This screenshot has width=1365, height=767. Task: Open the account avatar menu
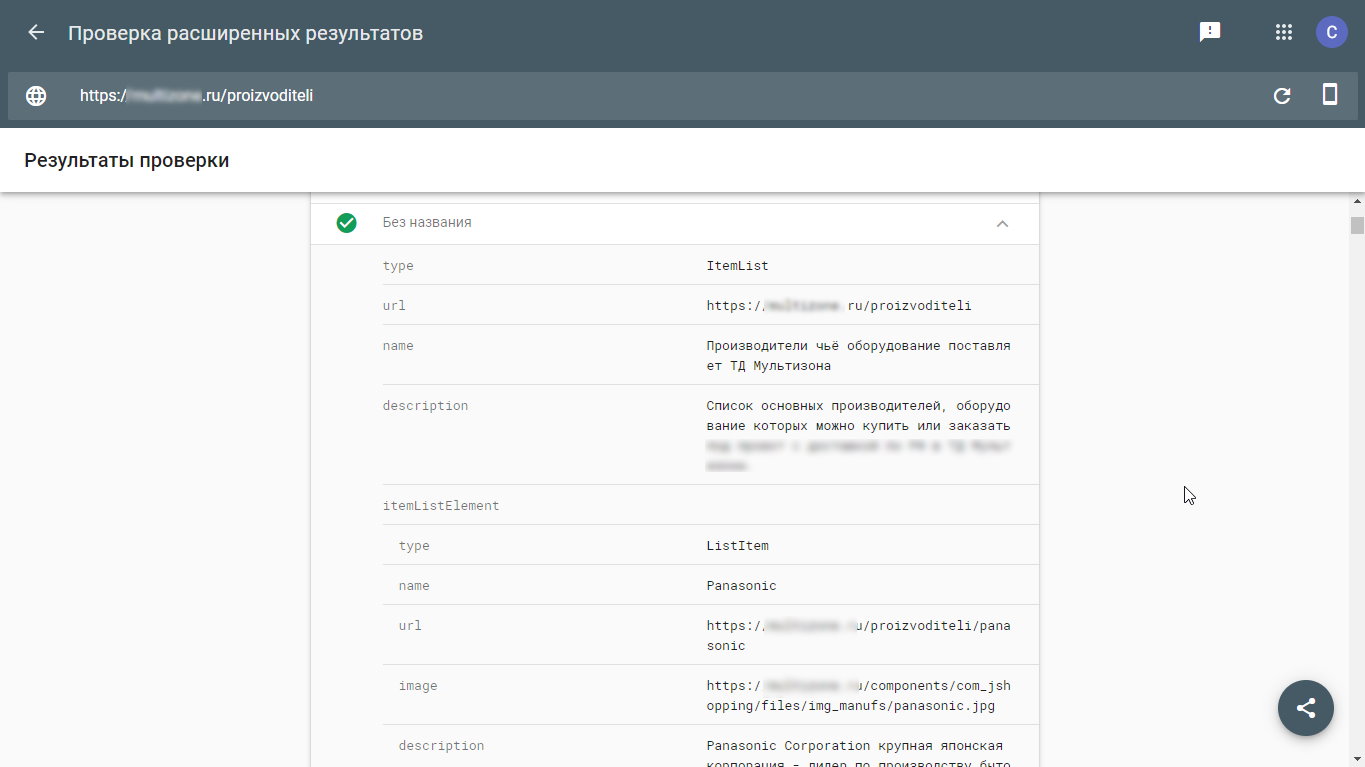tap(1331, 32)
